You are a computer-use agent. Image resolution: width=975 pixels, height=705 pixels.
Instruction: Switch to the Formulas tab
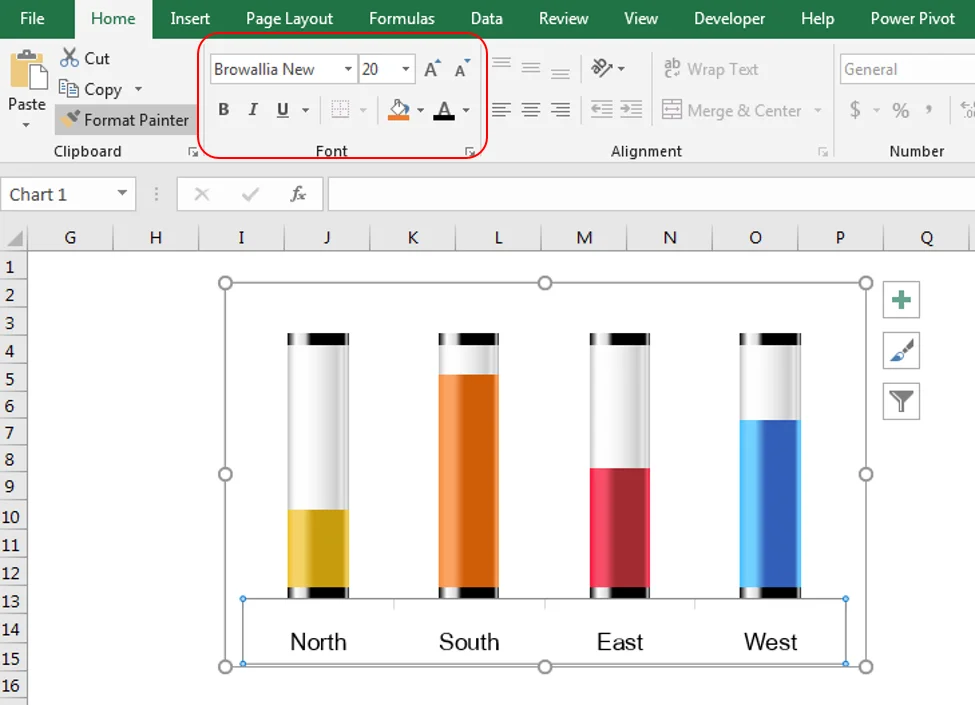[402, 19]
